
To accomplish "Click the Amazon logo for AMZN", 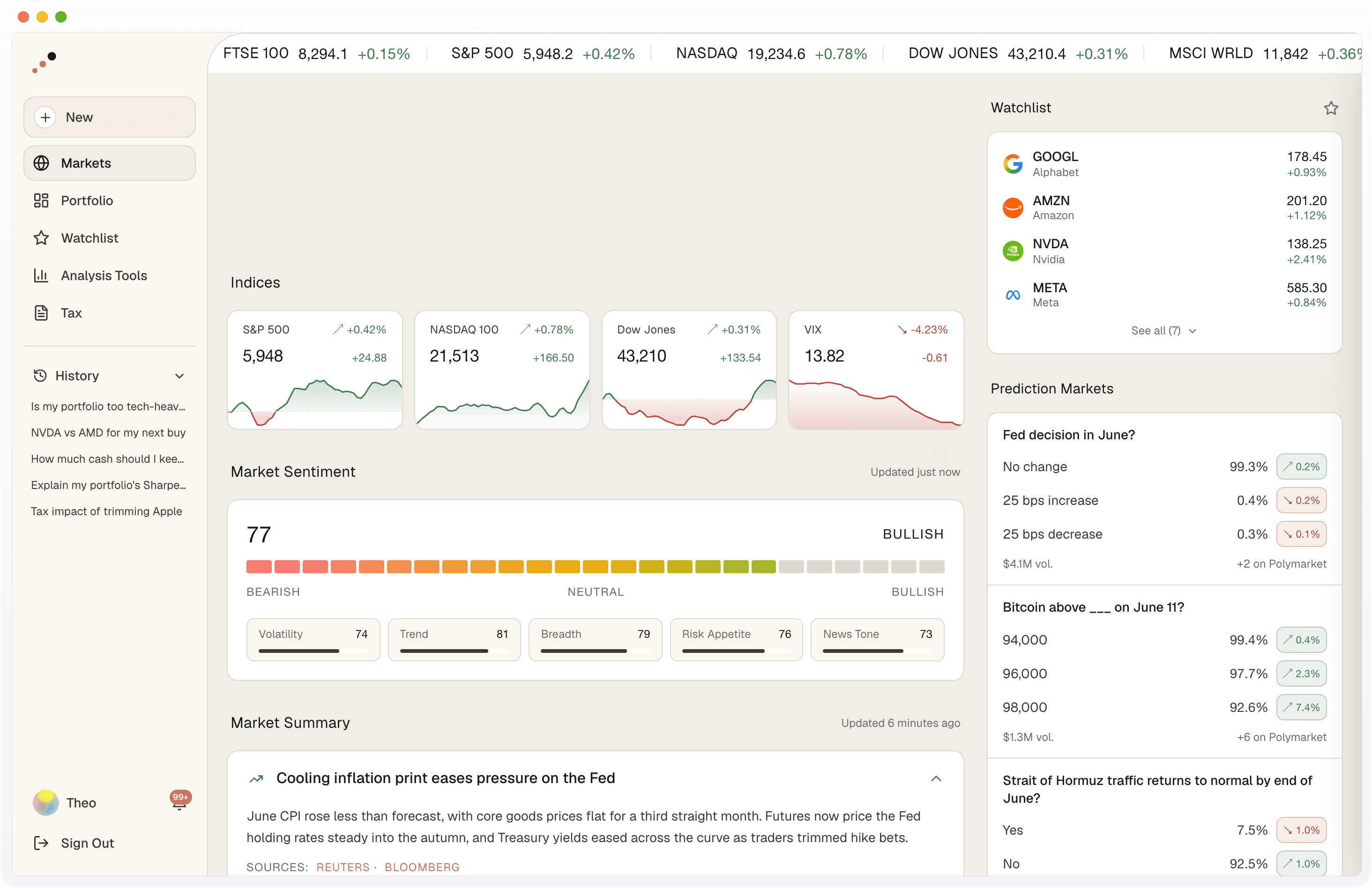I will pos(1013,207).
